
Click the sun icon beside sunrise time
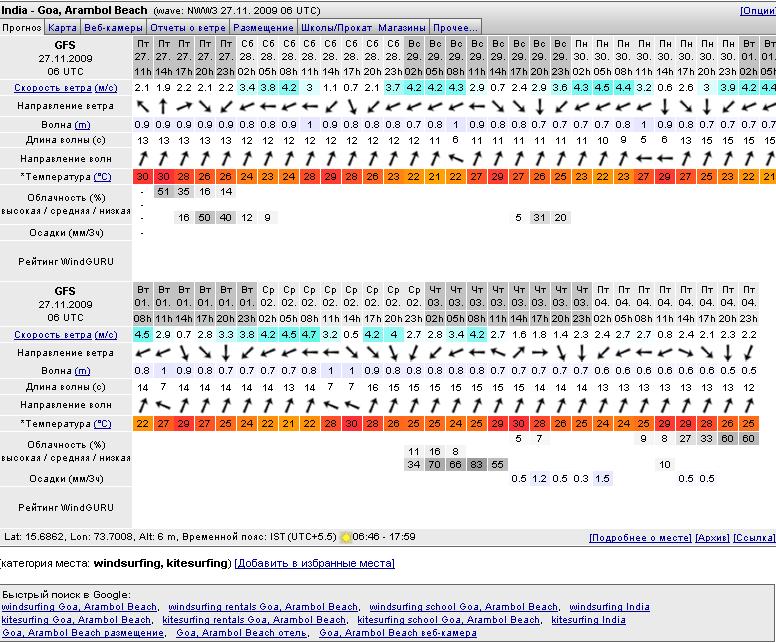coord(345,538)
